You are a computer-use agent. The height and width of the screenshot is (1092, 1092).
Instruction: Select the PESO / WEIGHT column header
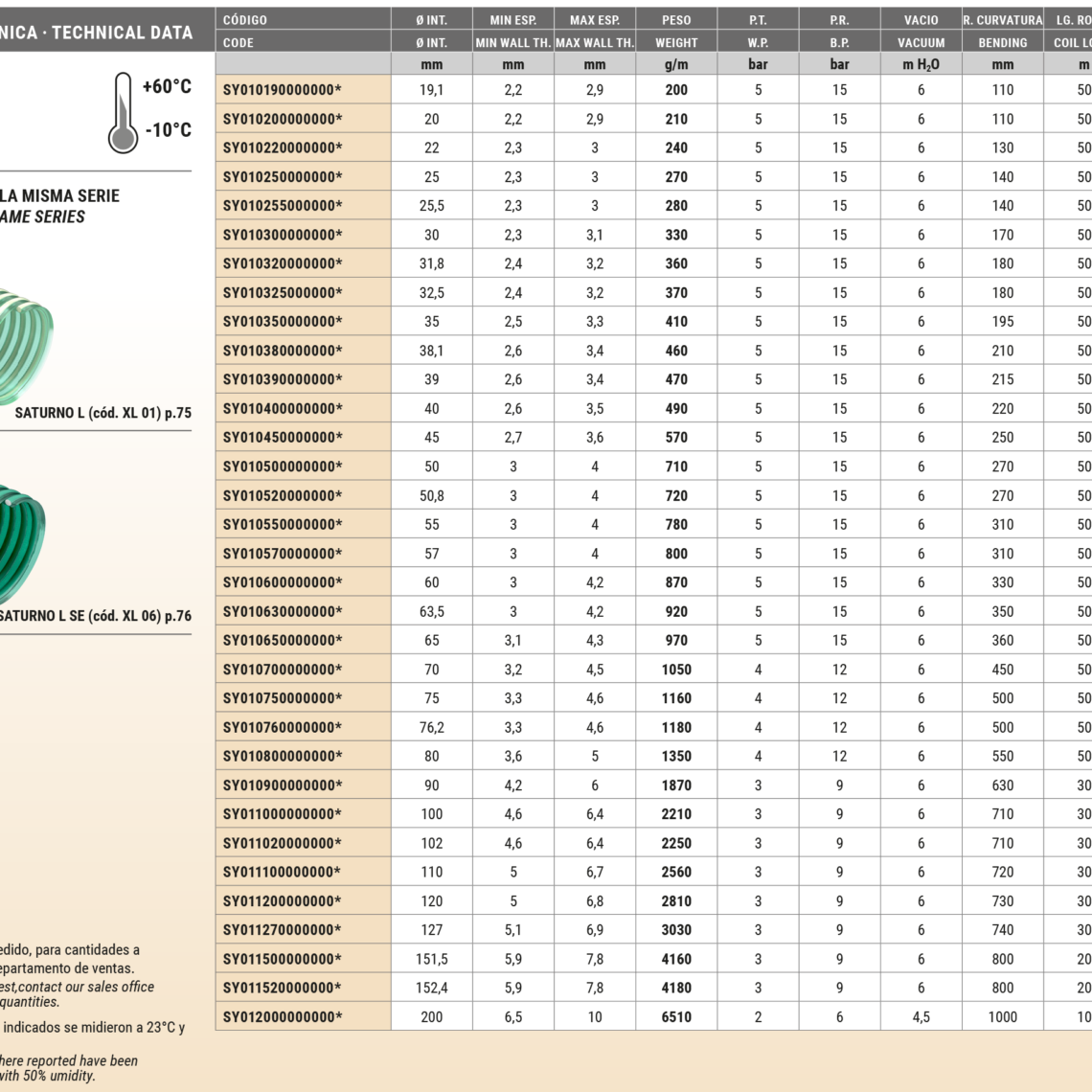676,31
